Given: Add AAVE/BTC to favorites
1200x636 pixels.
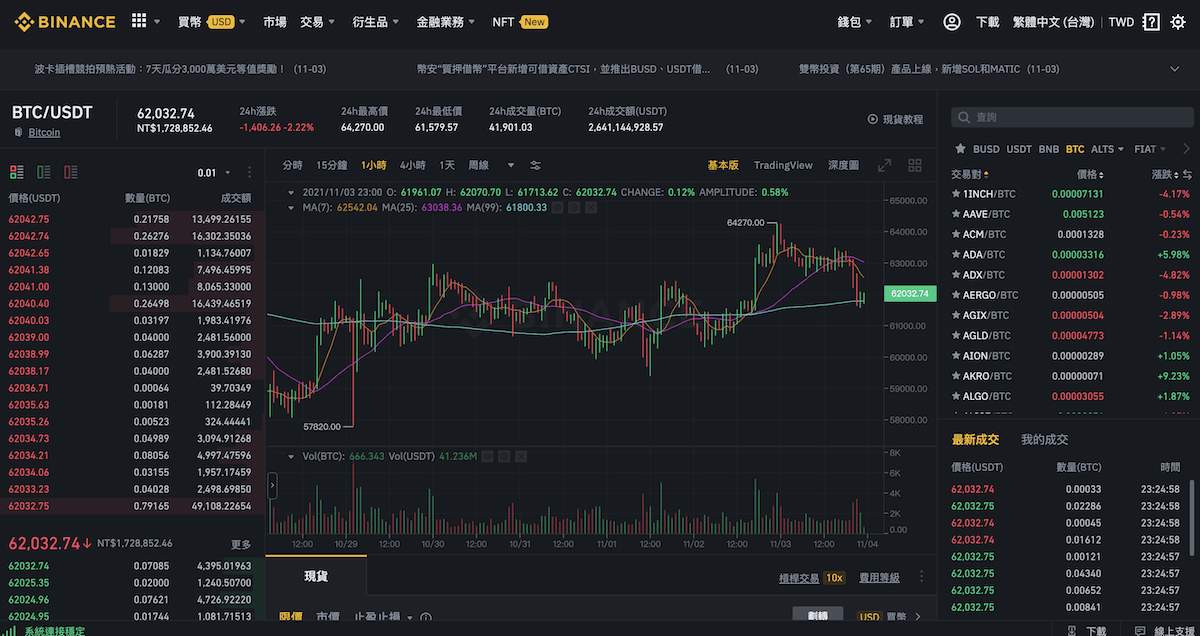Looking at the screenshot, I should (956, 214).
